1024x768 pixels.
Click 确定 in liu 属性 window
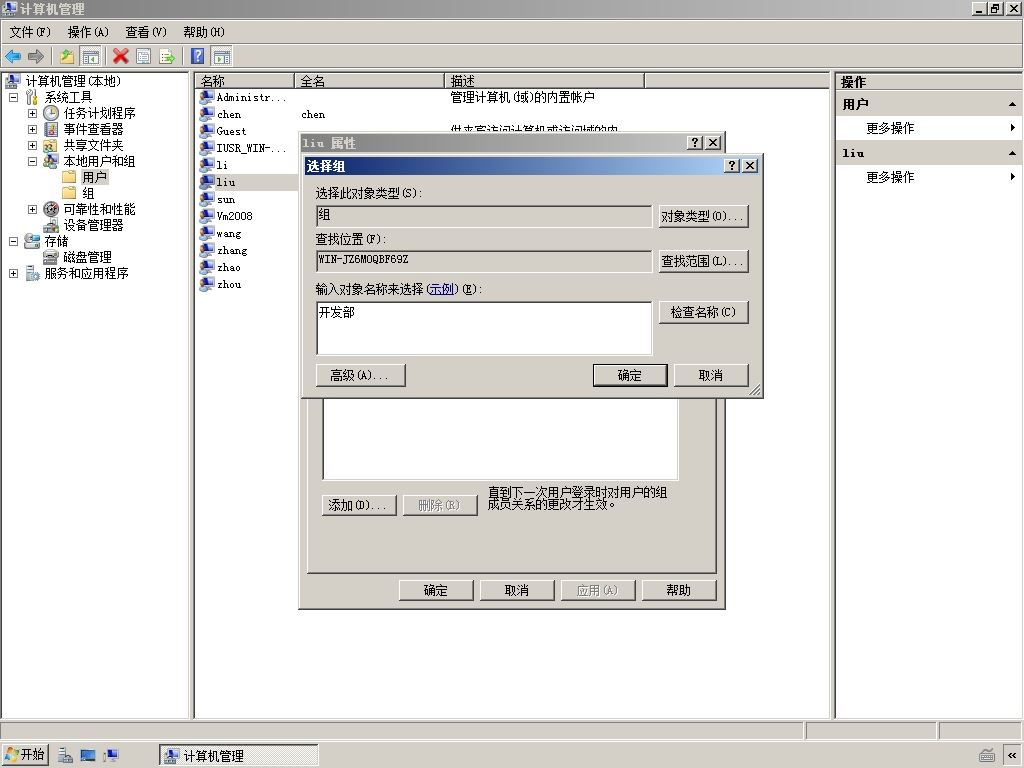point(436,590)
